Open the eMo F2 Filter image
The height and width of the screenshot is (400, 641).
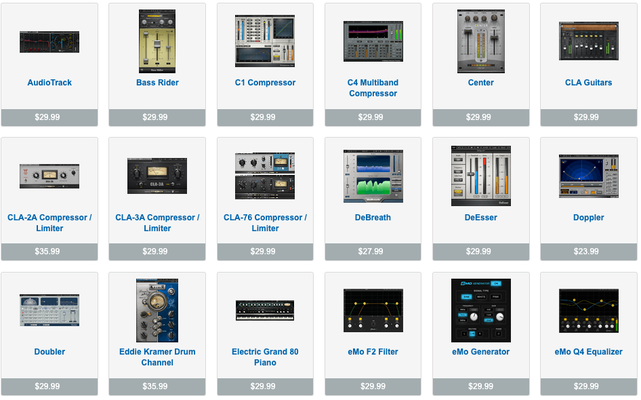(373, 310)
